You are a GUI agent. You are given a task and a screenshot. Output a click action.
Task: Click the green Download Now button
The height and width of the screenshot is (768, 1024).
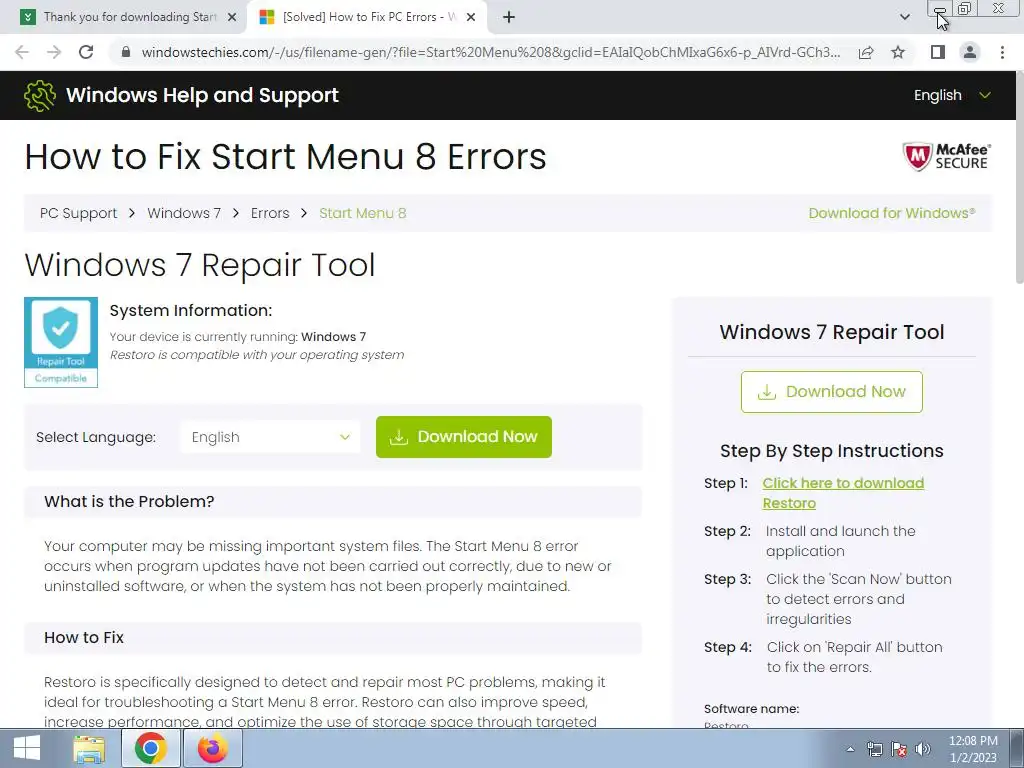(x=464, y=437)
